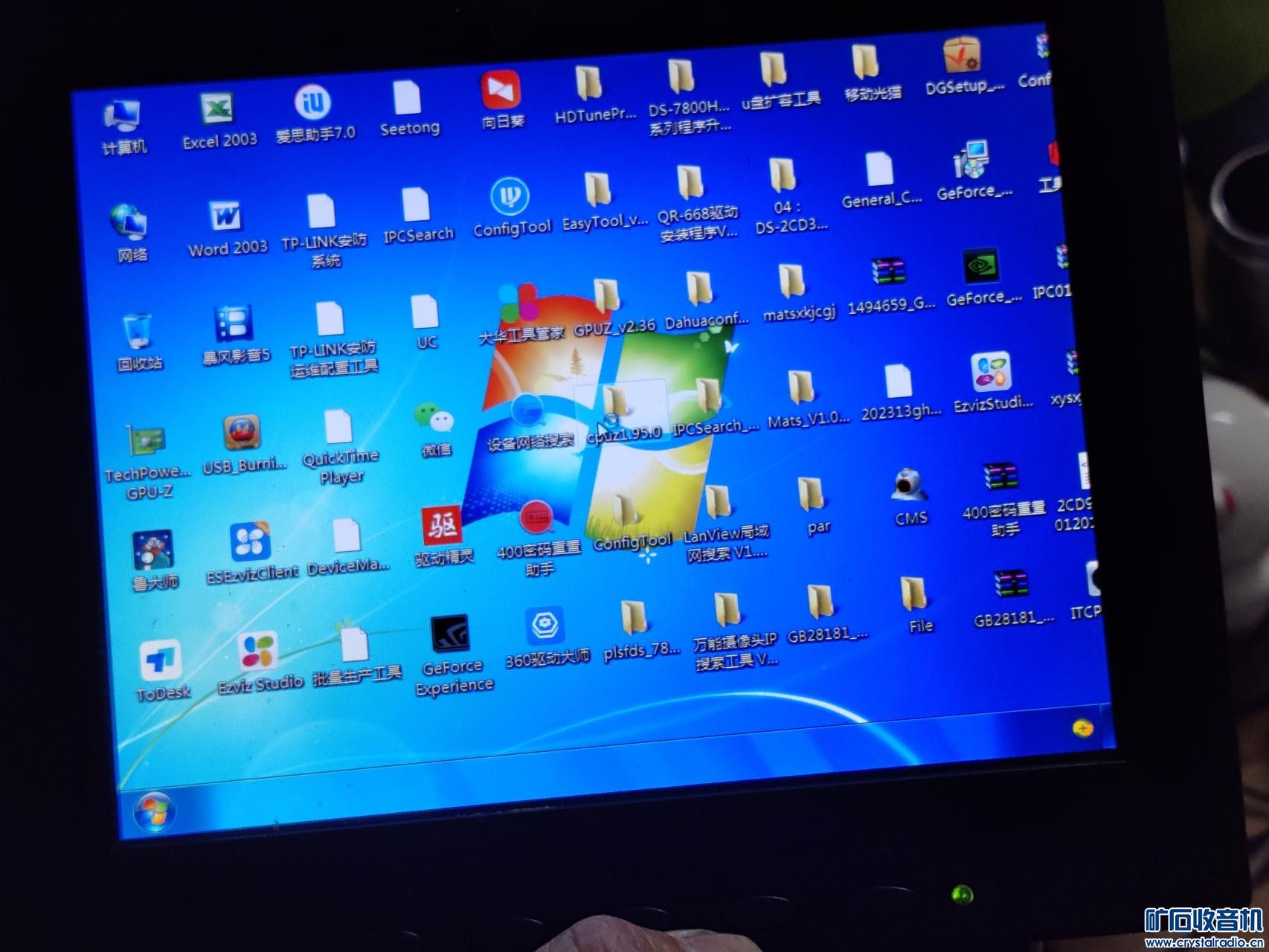
Task: Select DeviceMa... file icon
Action: point(346,536)
